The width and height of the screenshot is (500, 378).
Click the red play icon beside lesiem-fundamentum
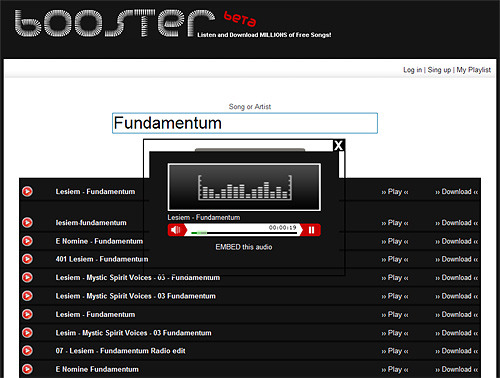click(x=27, y=222)
